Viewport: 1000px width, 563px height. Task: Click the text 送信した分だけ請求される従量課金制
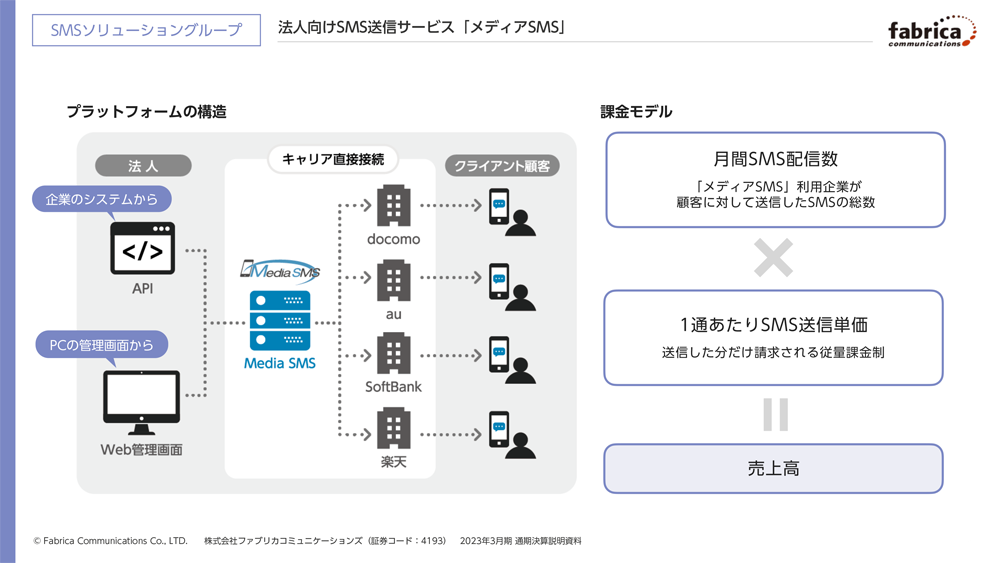point(773,352)
